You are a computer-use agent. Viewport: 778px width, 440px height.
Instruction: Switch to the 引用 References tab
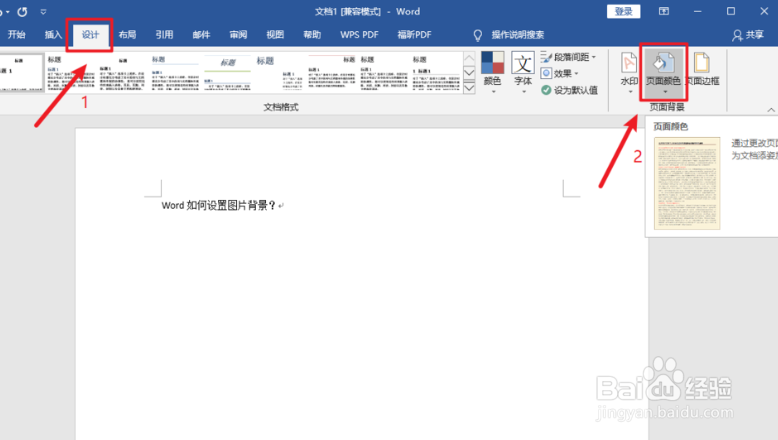(164, 35)
